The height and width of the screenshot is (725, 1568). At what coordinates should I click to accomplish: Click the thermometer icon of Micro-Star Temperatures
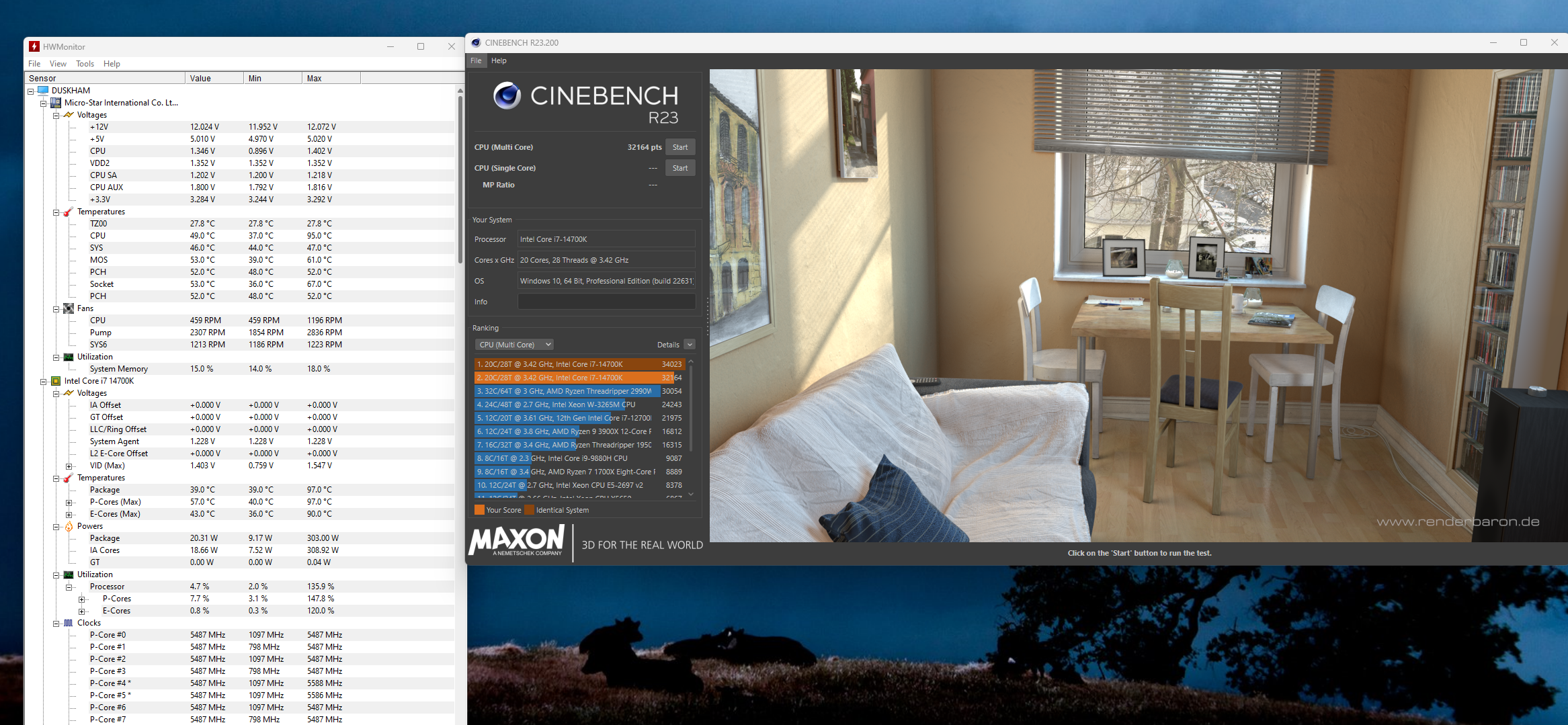[x=69, y=212]
